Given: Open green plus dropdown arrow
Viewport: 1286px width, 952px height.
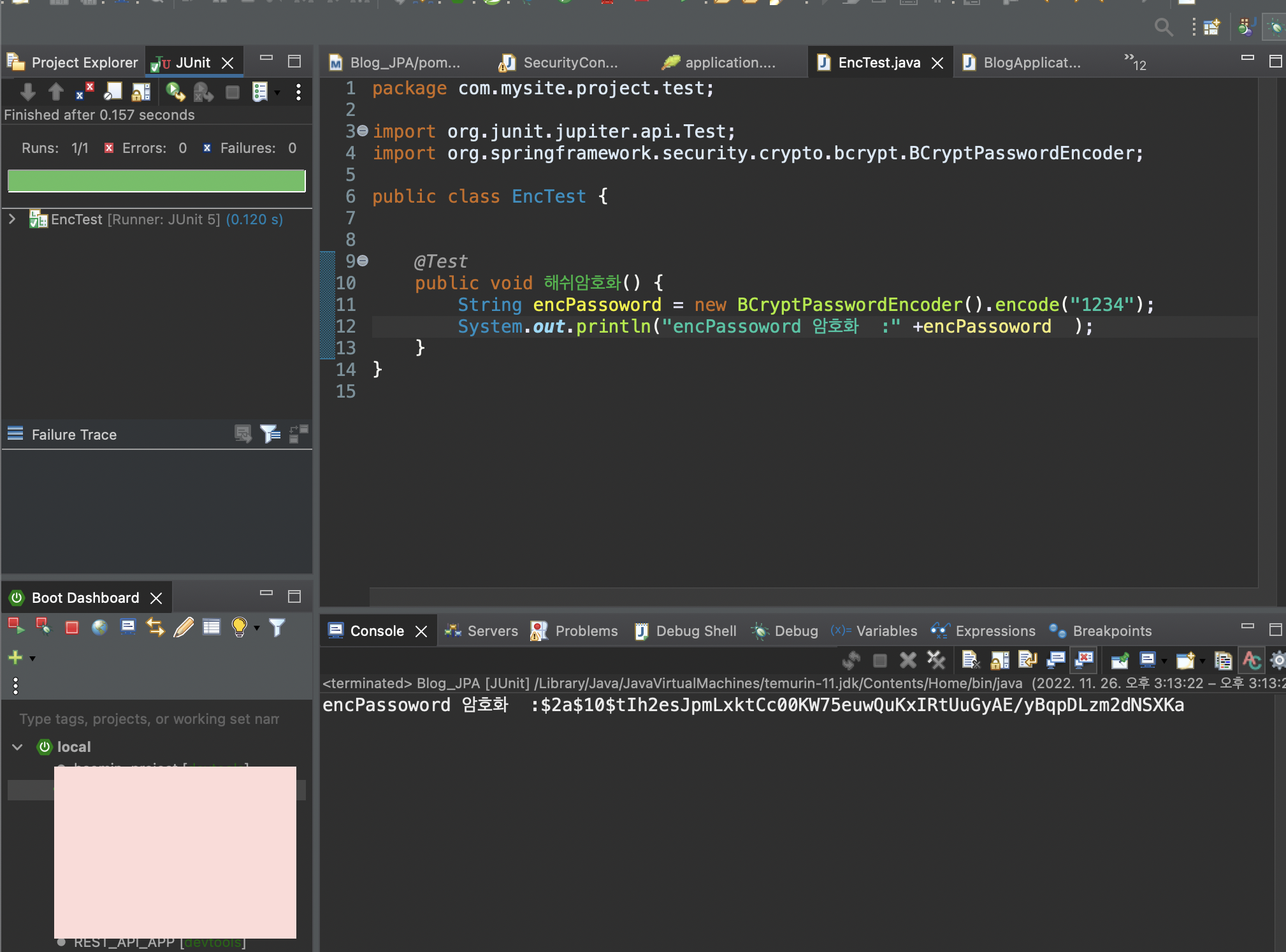Looking at the screenshot, I should pos(33,658).
